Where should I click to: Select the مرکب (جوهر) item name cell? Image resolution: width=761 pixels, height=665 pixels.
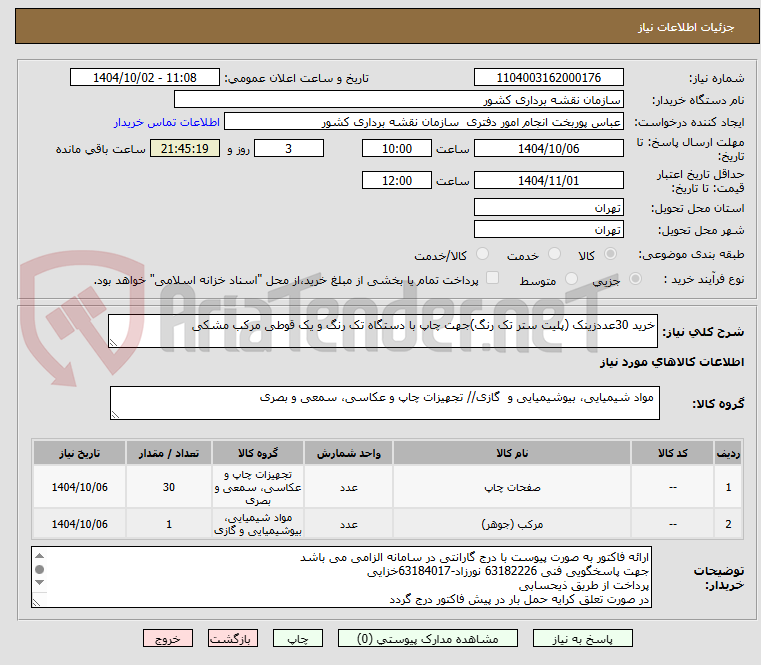[x=512, y=524]
